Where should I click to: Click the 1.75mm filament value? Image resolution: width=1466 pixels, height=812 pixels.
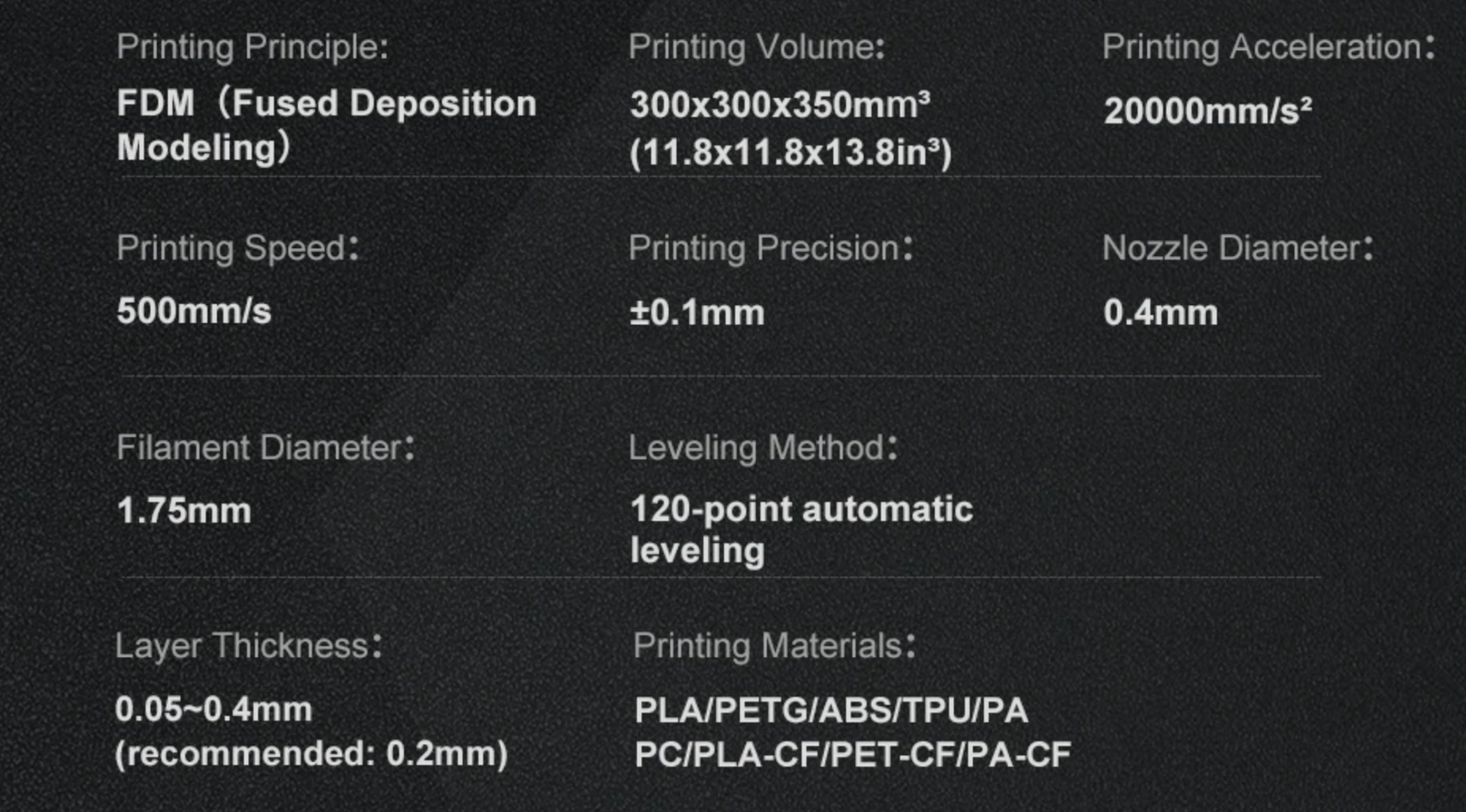click(x=184, y=511)
